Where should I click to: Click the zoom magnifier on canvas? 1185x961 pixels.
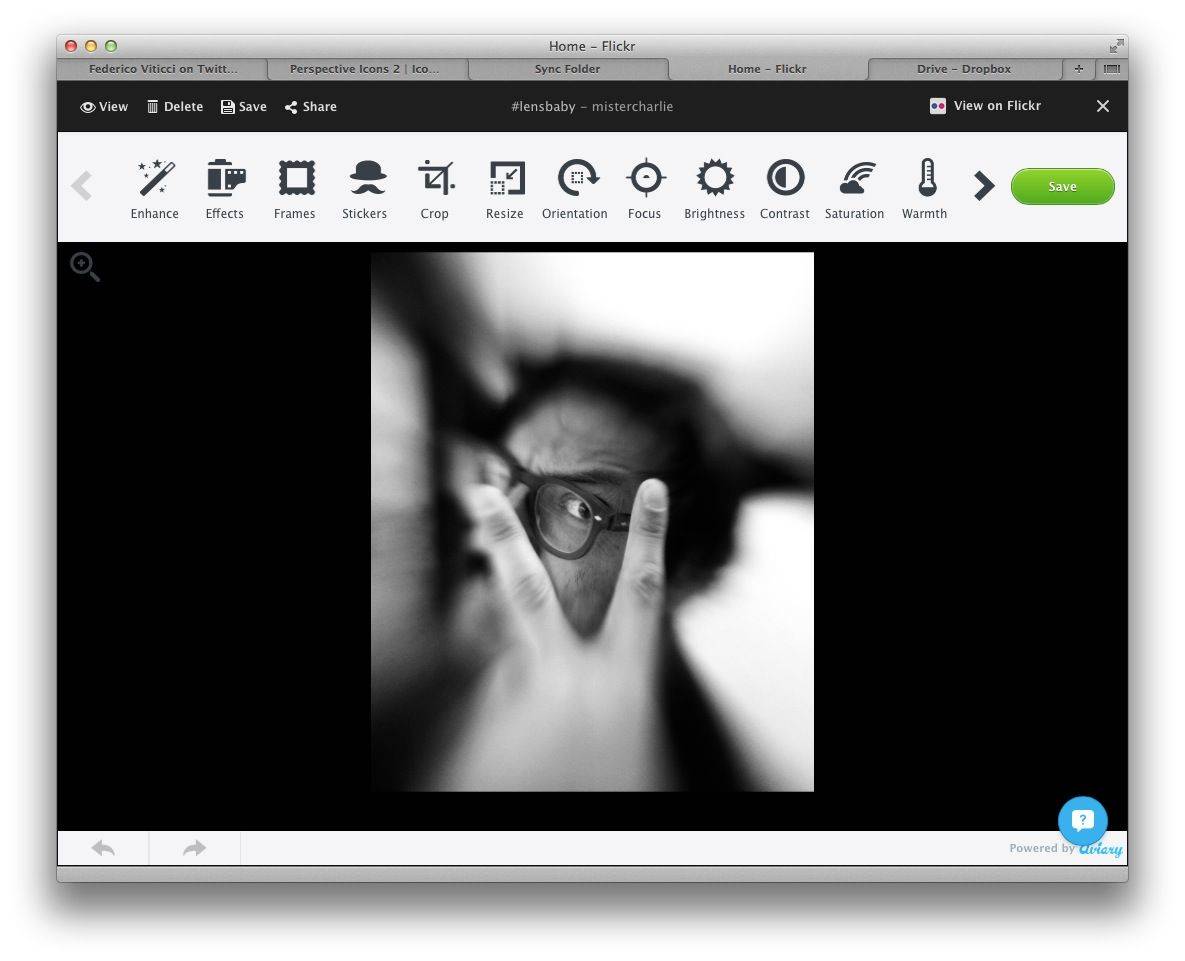[85, 267]
